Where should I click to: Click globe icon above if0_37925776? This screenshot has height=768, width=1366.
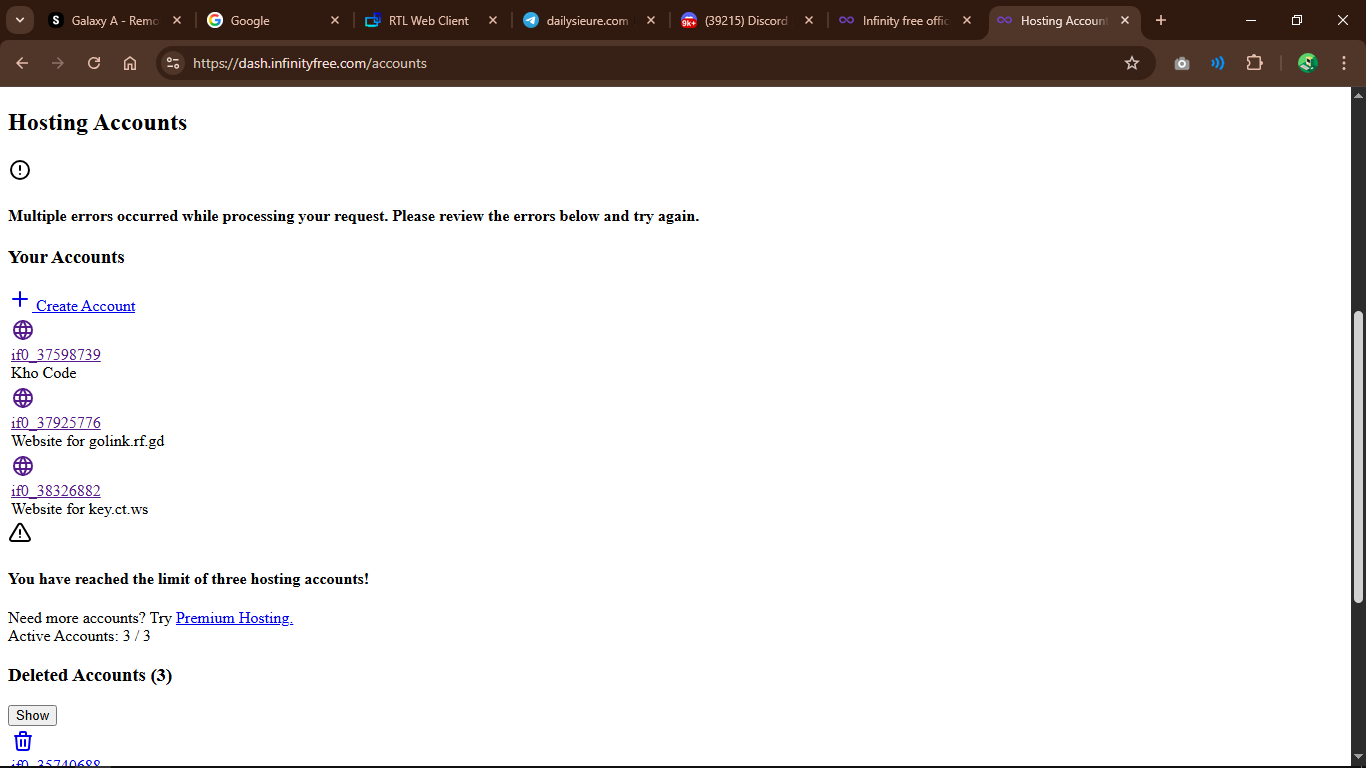[x=22, y=398]
